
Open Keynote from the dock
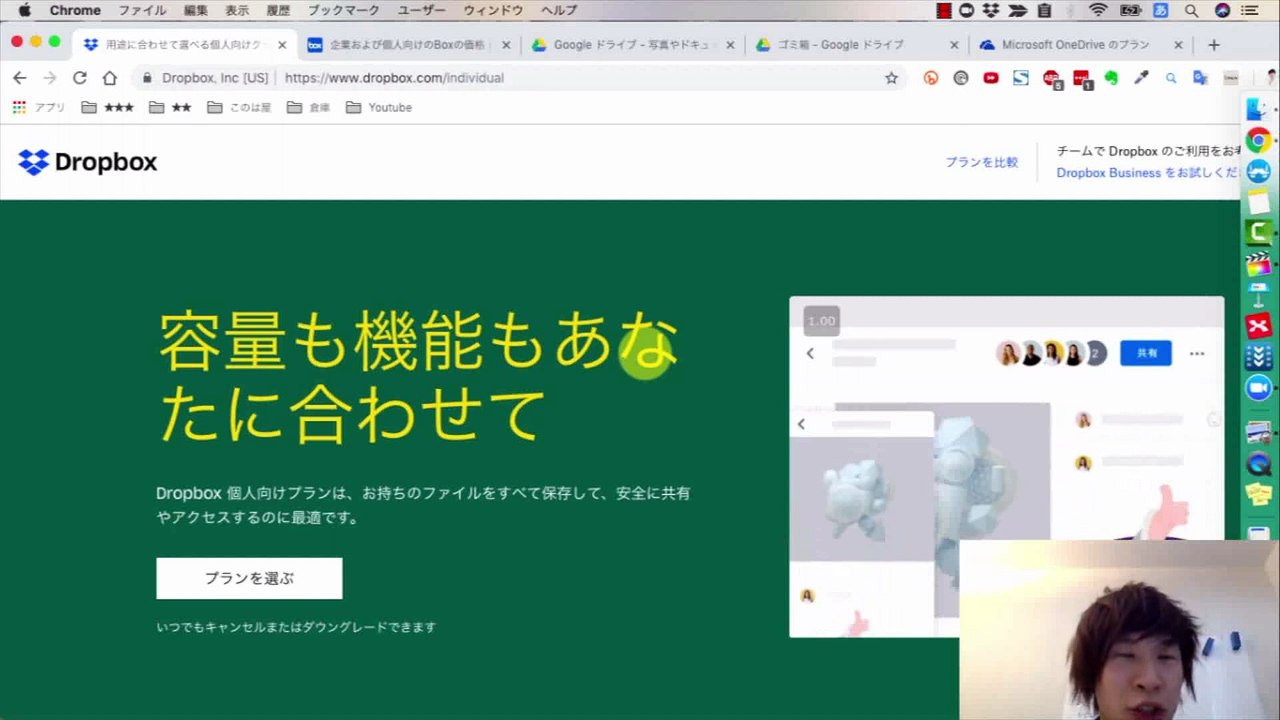point(1258,294)
